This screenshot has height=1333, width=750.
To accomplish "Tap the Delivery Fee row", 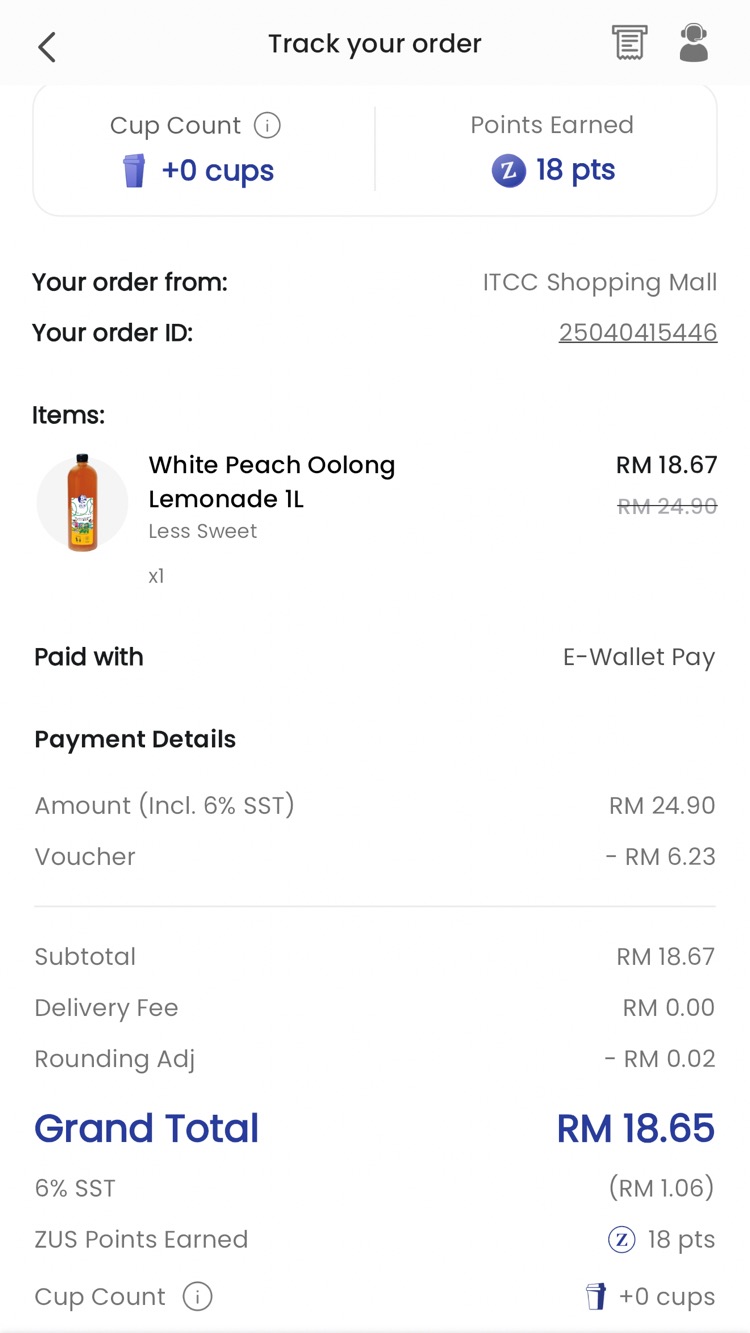I will (375, 1008).
